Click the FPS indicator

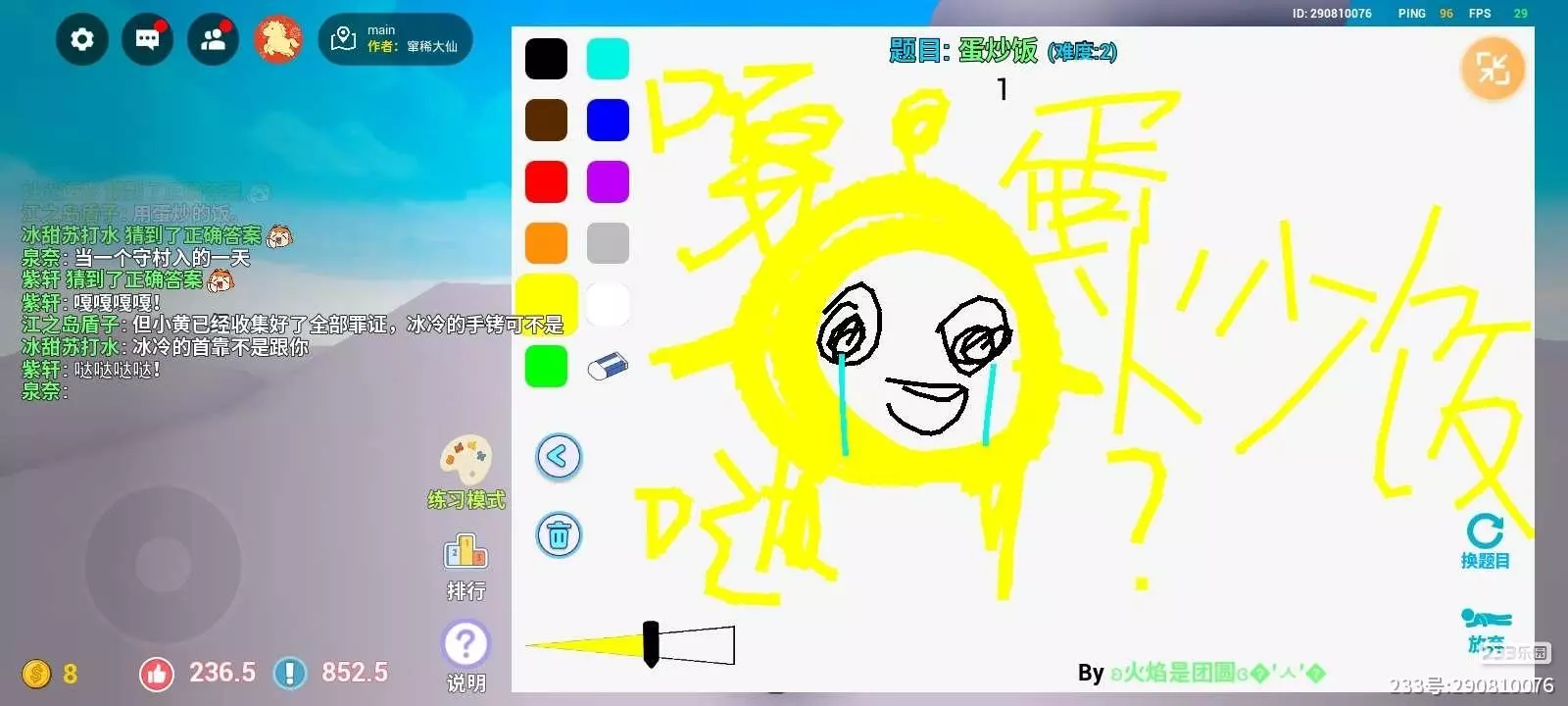click(1497, 14)
